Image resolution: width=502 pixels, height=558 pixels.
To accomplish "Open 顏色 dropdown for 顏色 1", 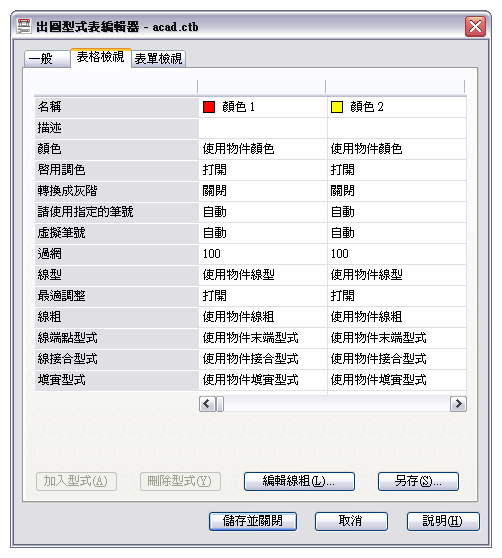I will tap(263, 149).
